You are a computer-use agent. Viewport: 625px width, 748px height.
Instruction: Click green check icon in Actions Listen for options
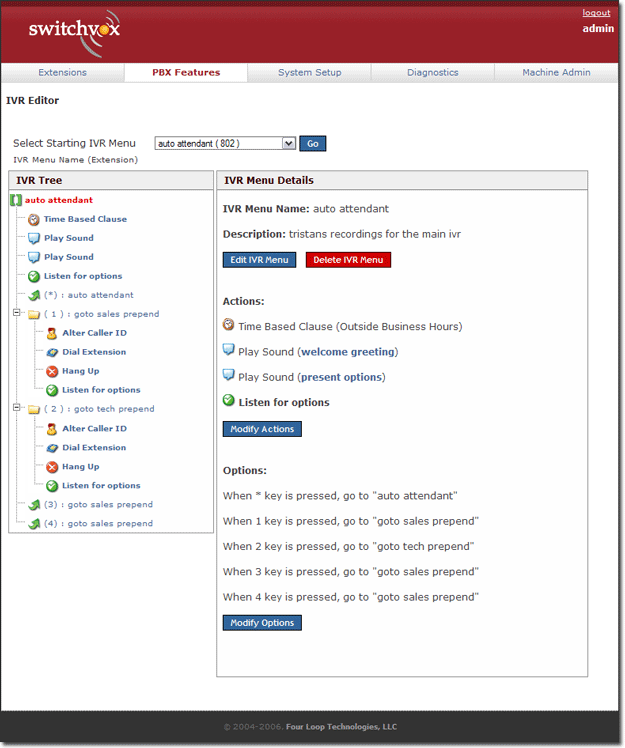[x=229, y=400]
